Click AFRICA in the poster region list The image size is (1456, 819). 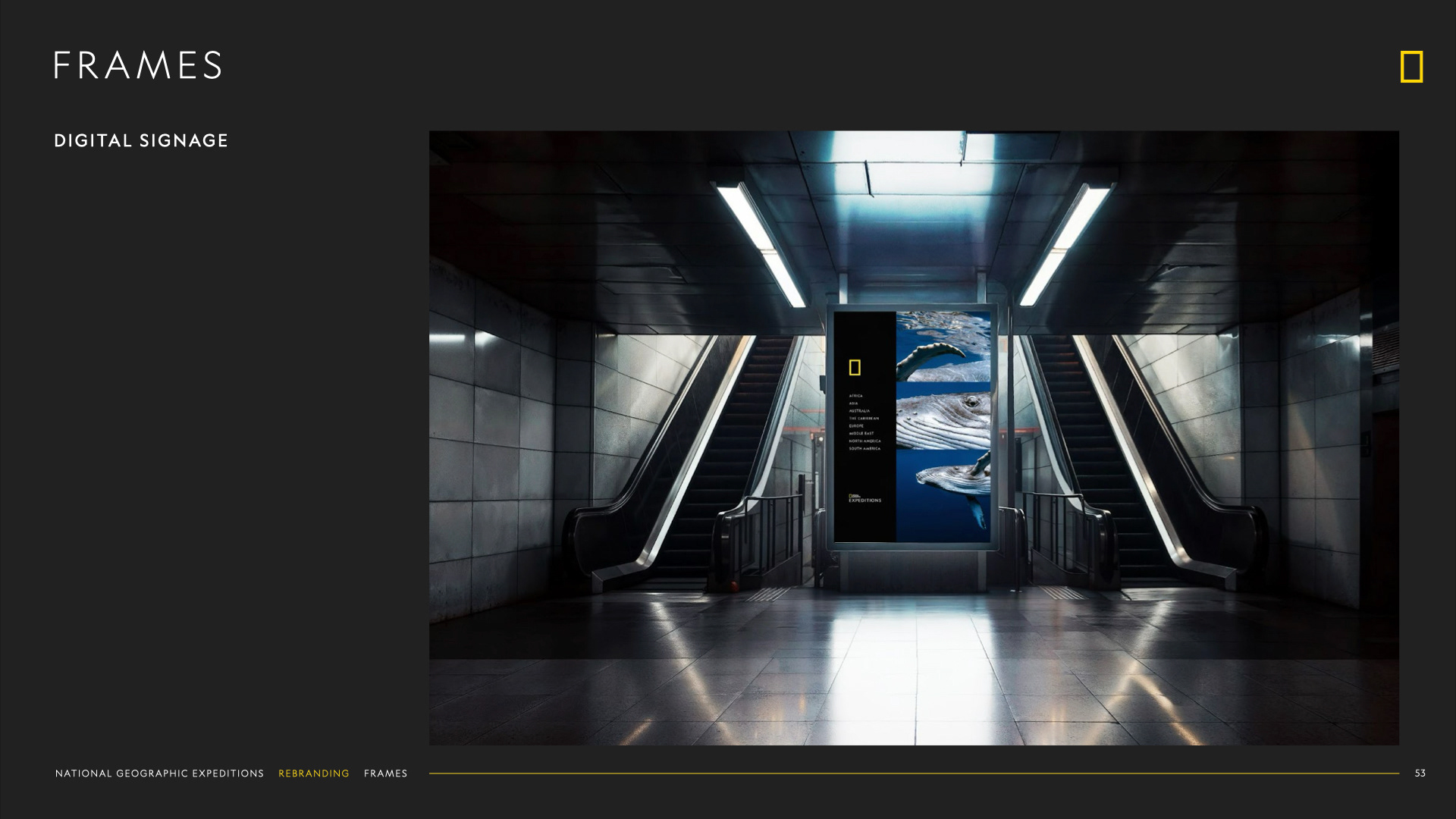[855, 396]
